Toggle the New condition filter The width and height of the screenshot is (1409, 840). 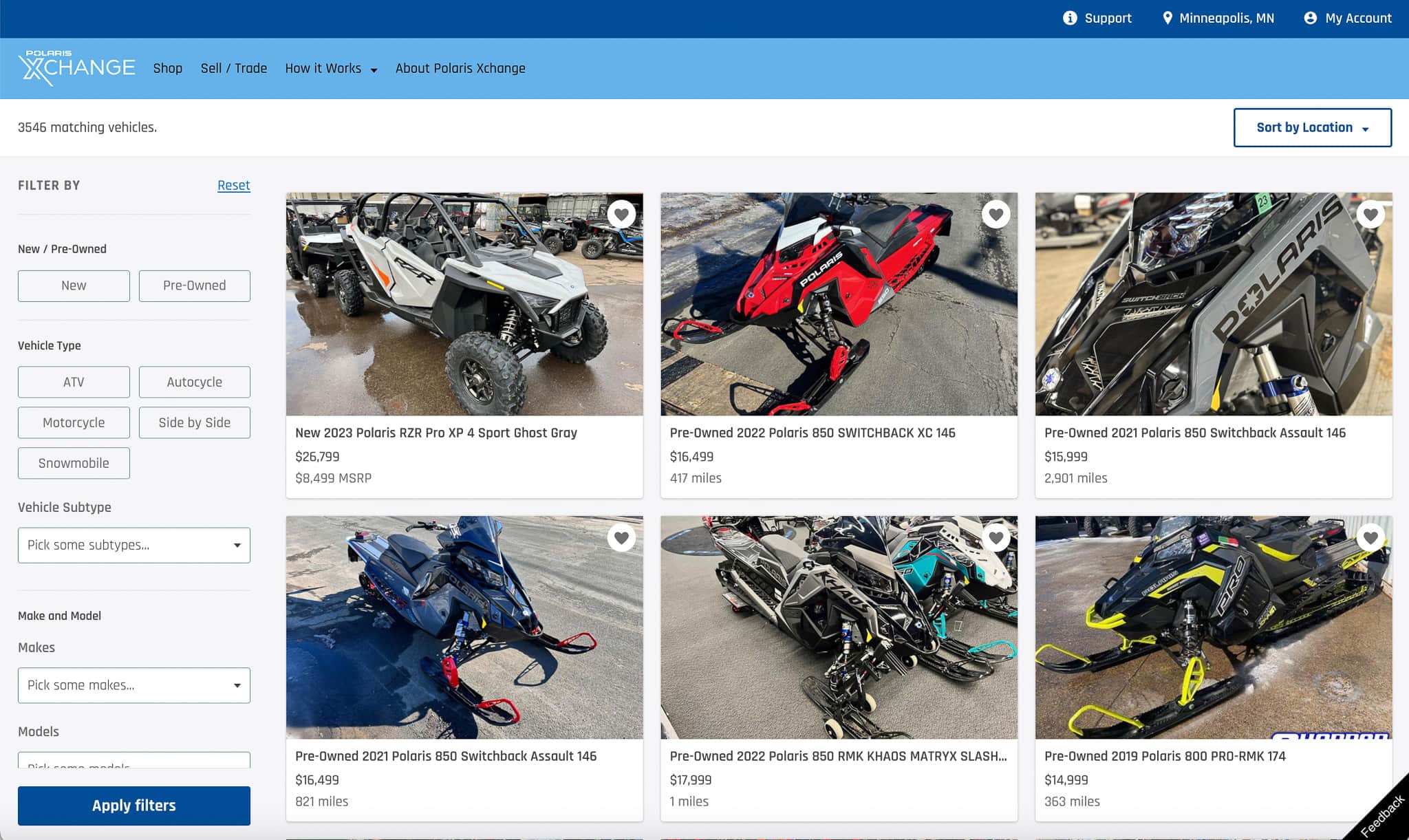(x=74, y=286)
